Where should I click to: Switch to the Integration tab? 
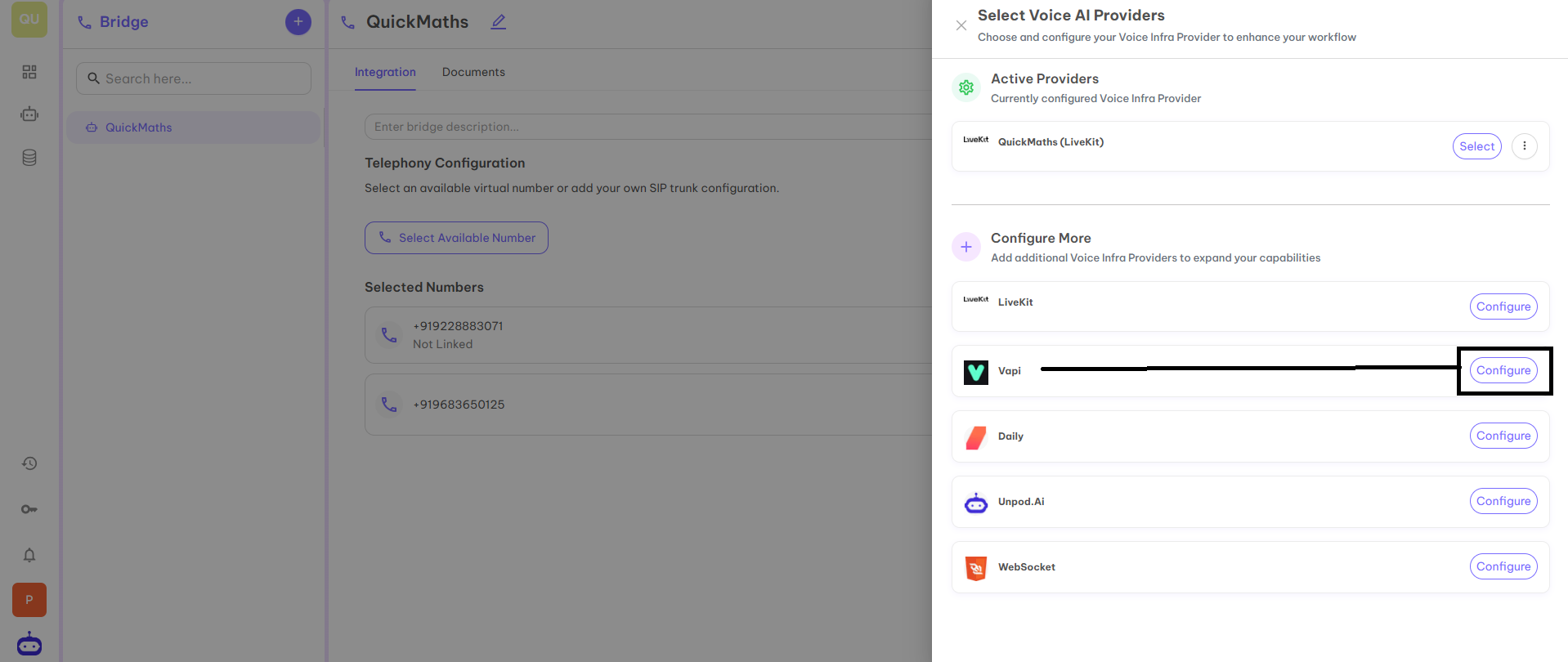385,72
